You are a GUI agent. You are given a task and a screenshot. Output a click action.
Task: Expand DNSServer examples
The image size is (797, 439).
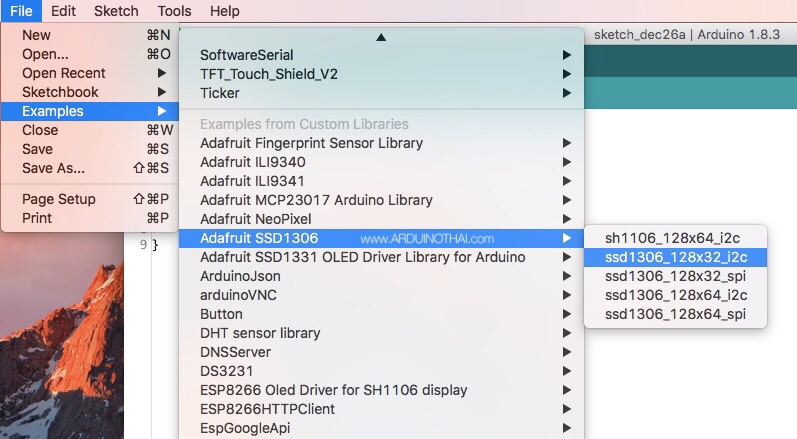tap(381, 352)
